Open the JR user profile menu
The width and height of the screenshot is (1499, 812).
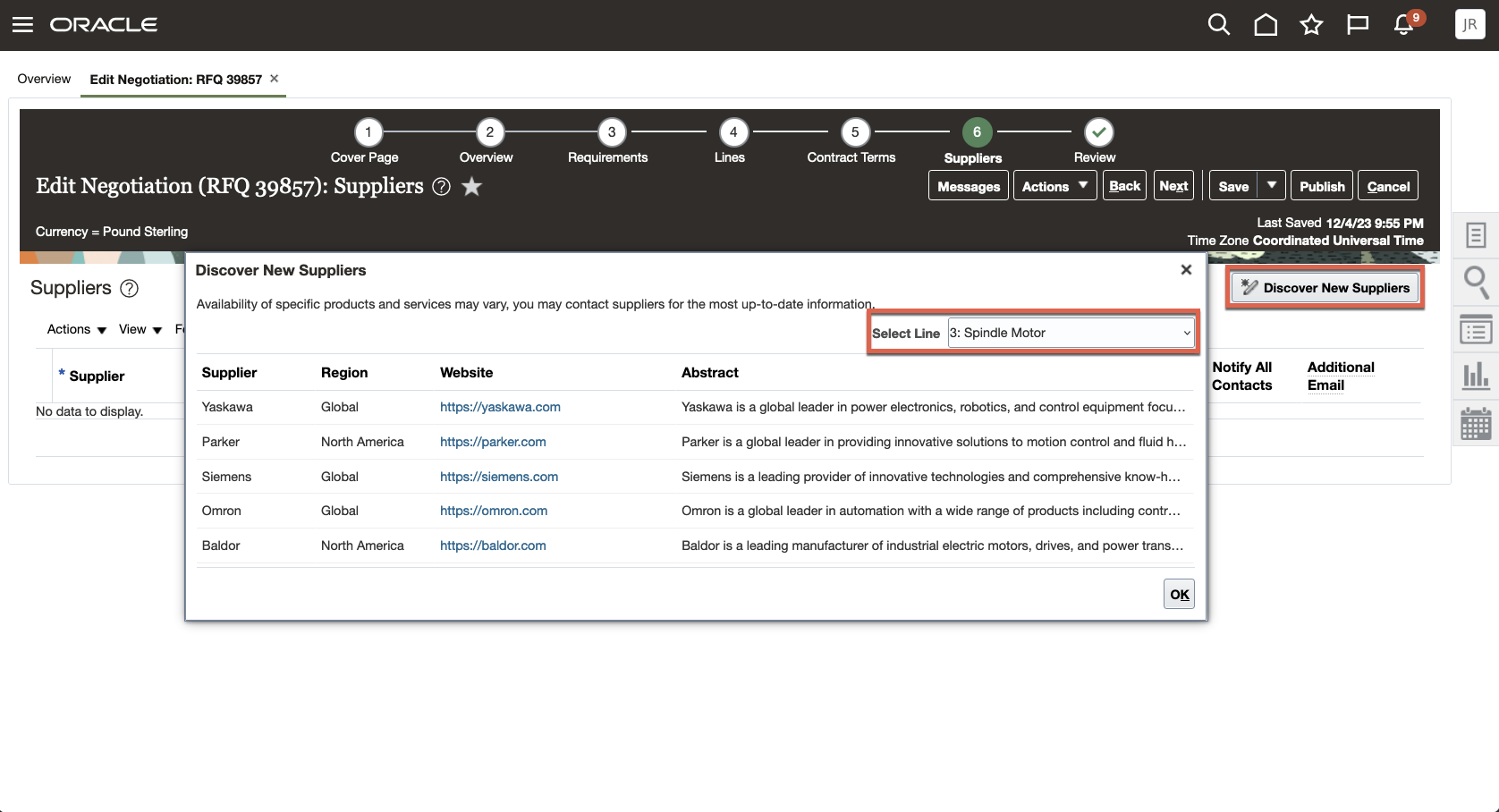pos(1470,25)
